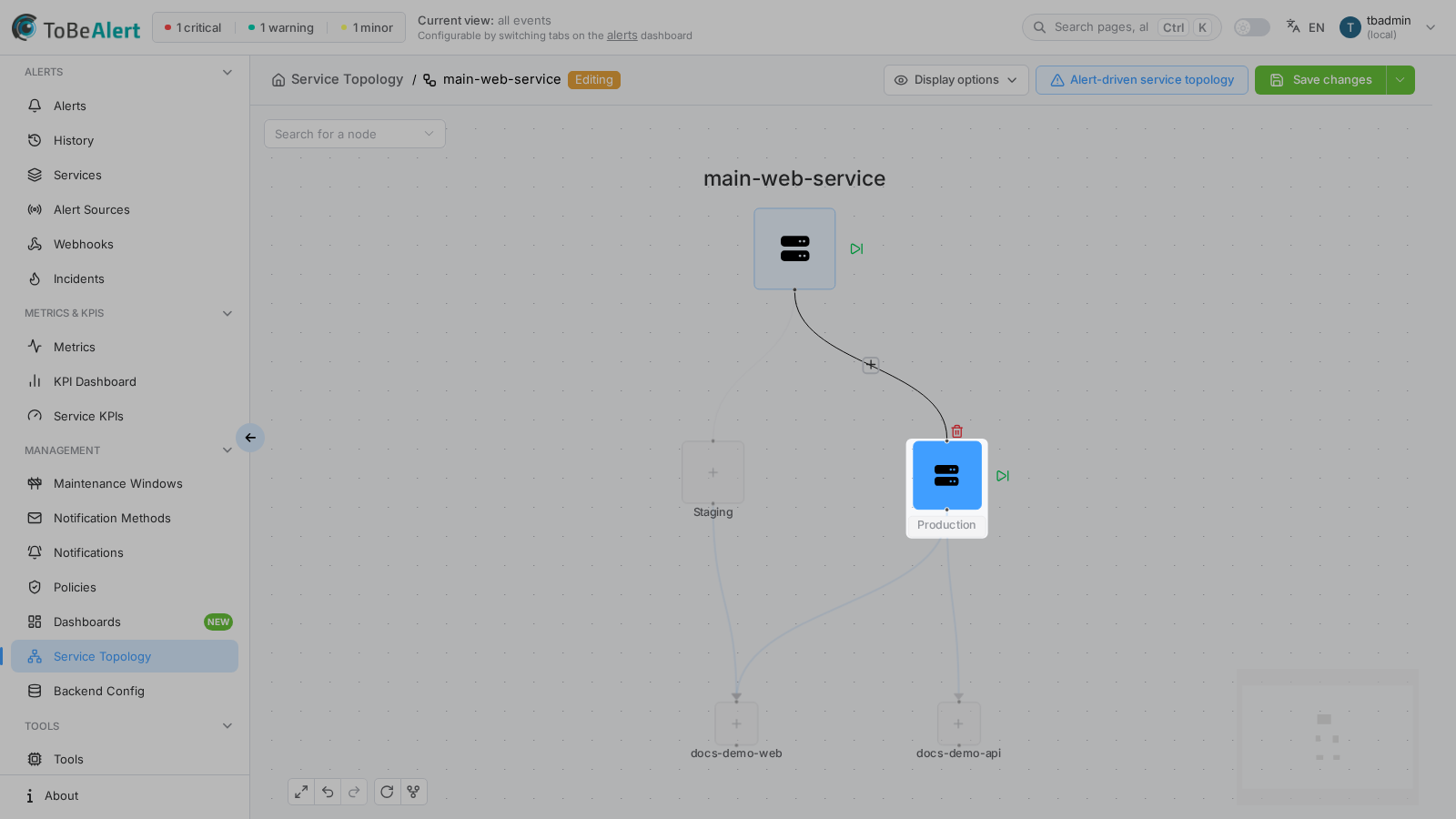Toggle the dark mode switch
The width and height of the screenshot is (1456, 819).
pos(1251,27)
